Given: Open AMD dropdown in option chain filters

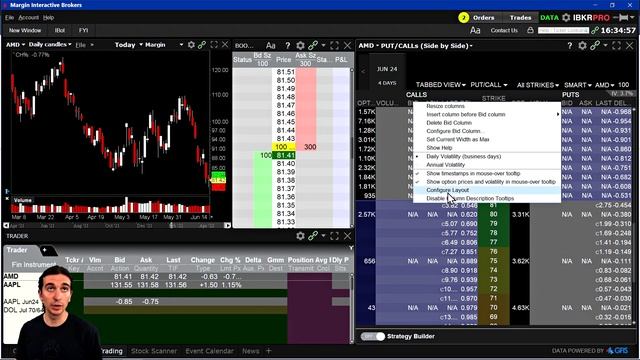Looking at the screenshot, I should (x=604, y=85).
